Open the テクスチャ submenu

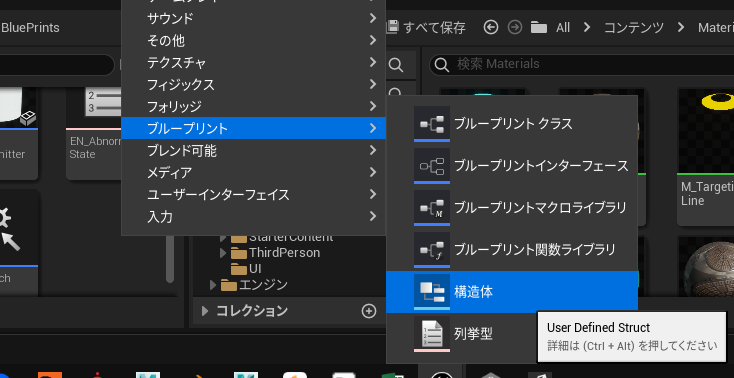(253, 62)
